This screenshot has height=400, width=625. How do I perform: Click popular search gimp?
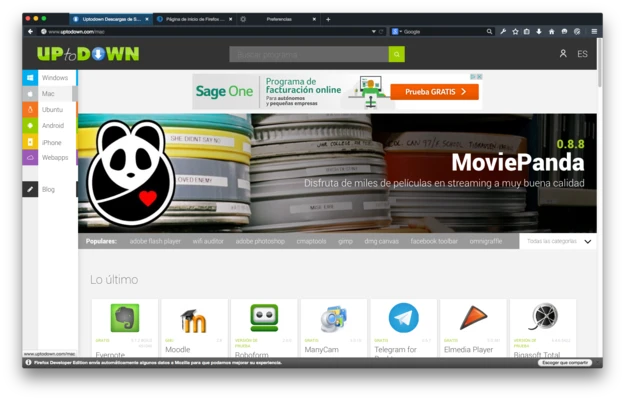pos(345,241)
